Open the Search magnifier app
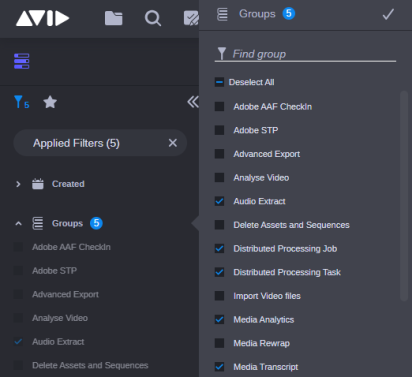This screenshot has height=377, width=412. [153, 18]
